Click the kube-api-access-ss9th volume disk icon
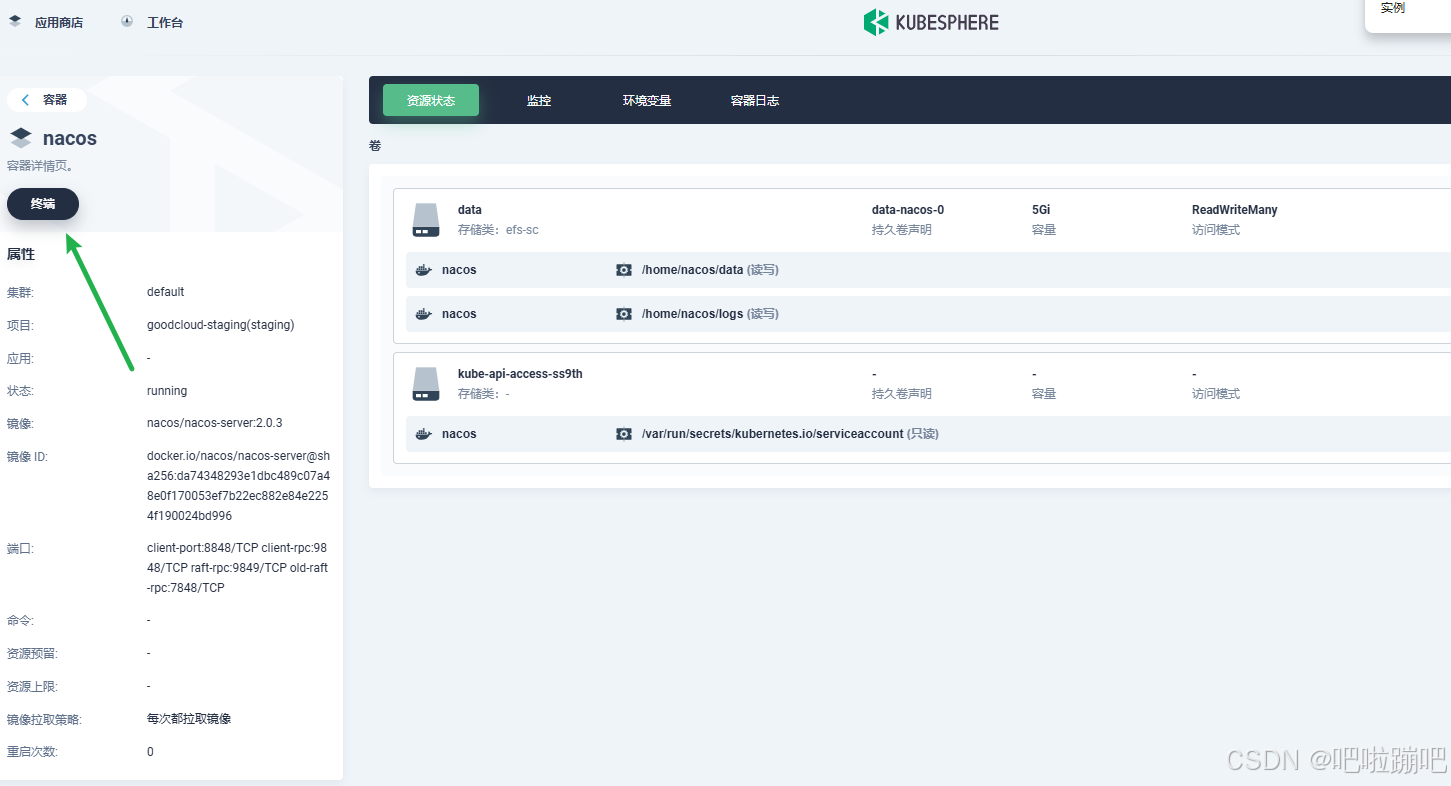Viewport: 1451px width, 786px height. (x=426, y=384)
